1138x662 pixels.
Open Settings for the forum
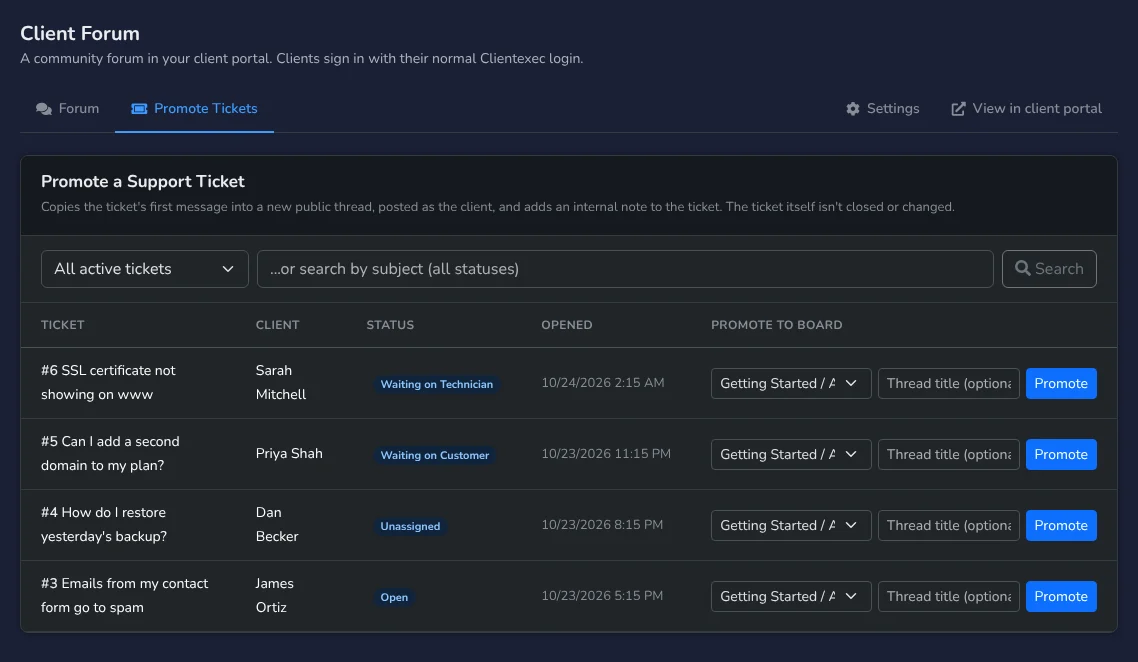[883, 109]
